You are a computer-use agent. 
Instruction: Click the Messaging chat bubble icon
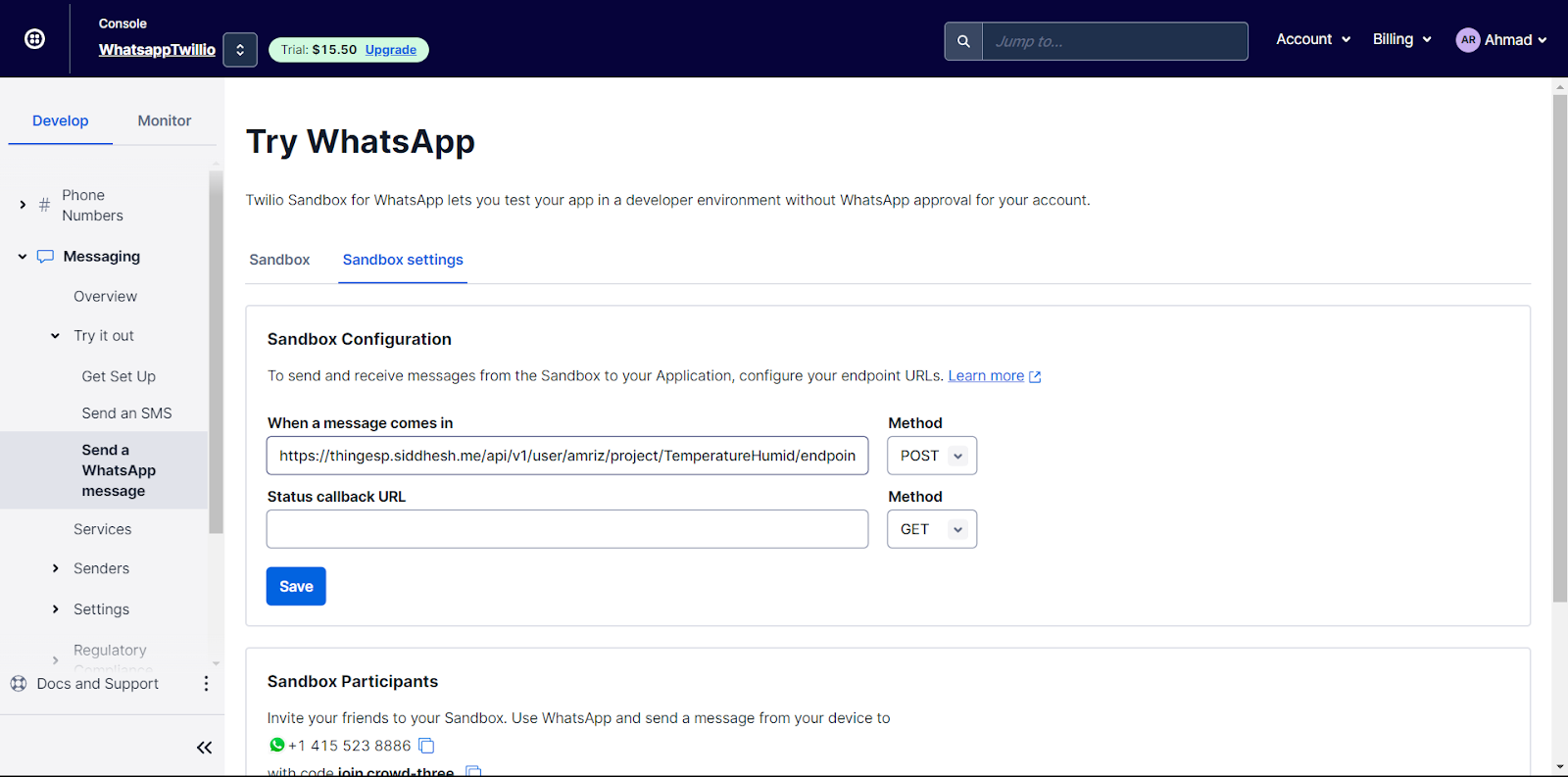(45, 257)
